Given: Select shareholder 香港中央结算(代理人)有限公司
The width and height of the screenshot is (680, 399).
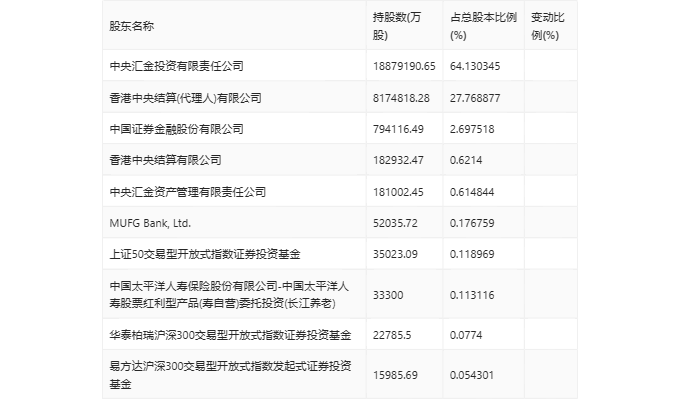Looking at the screenshot, I should (186, 98).
